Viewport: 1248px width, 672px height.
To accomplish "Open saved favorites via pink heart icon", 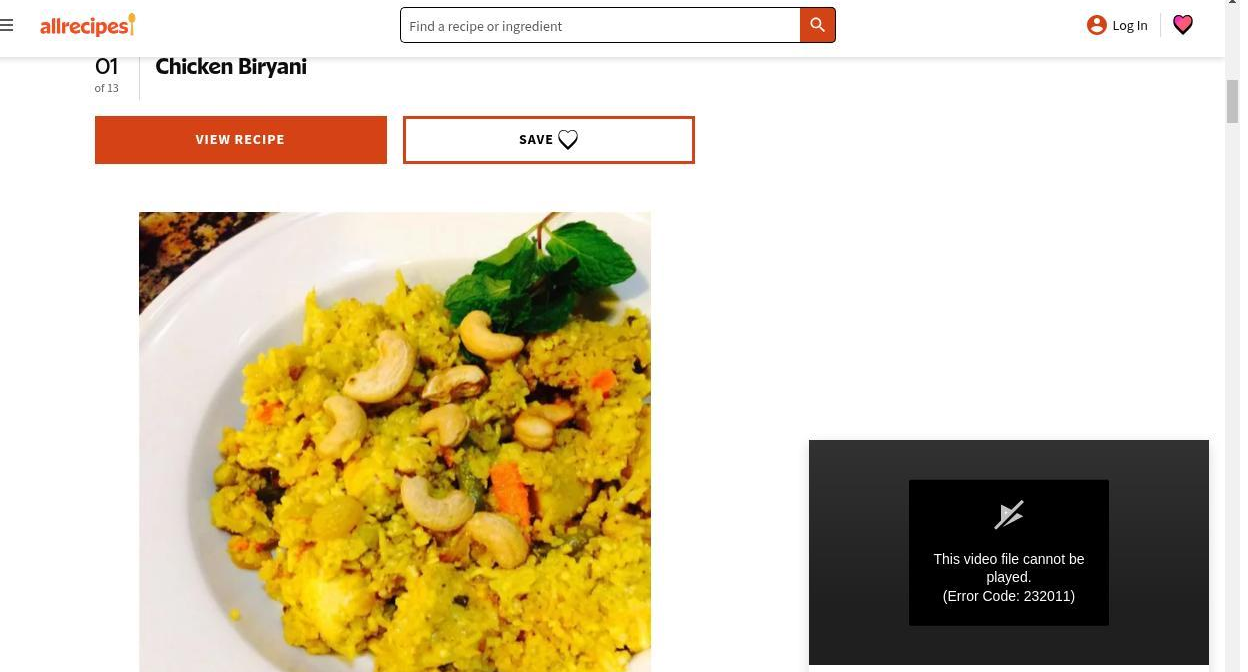I will 1183,25.
